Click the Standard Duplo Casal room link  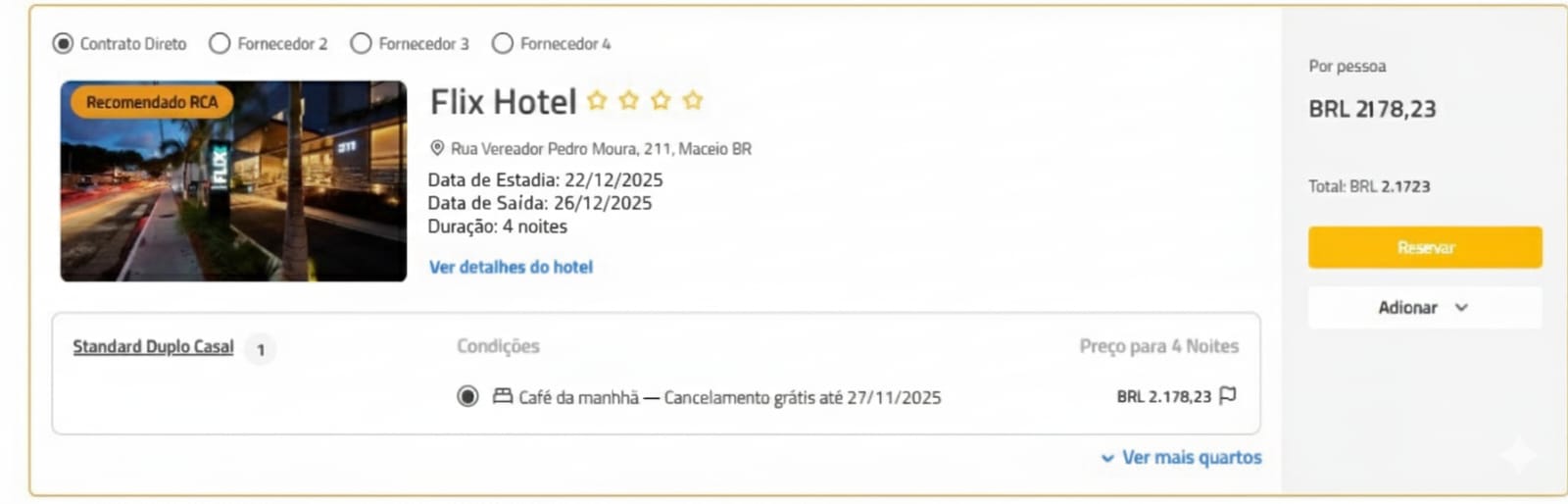(153, 346)
